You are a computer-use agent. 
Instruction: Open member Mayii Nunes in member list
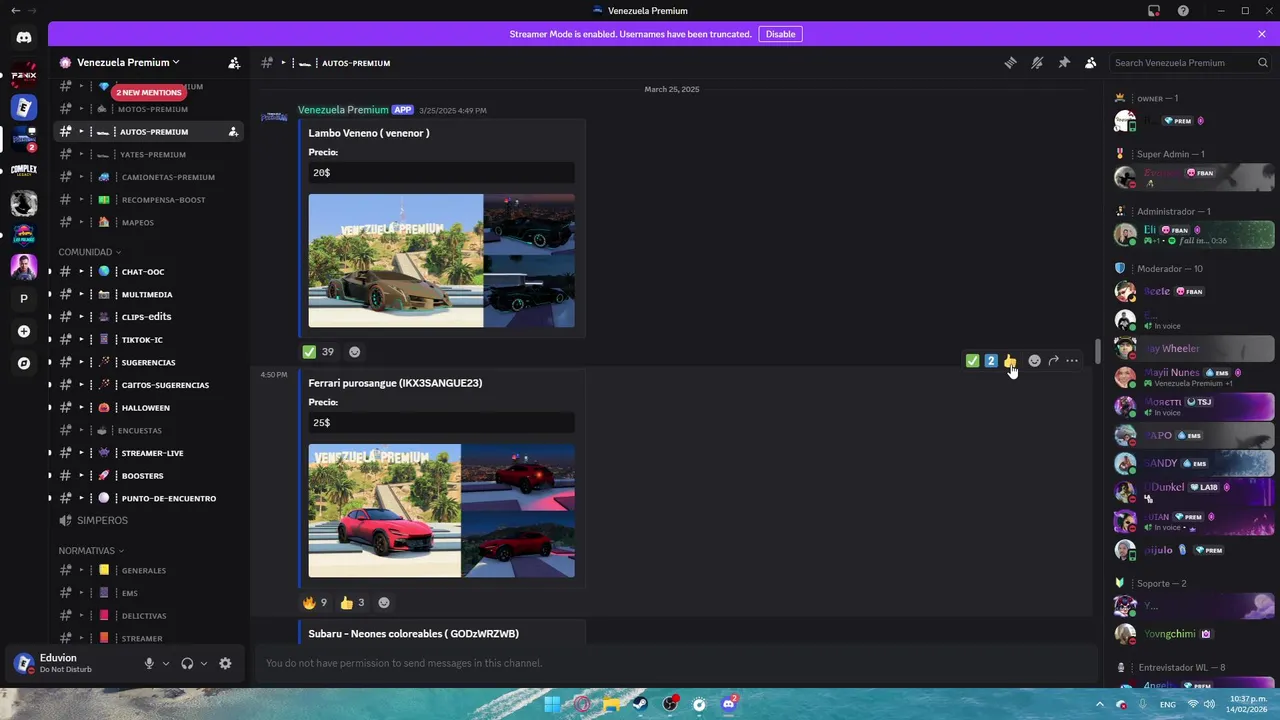pos(1193,377)
